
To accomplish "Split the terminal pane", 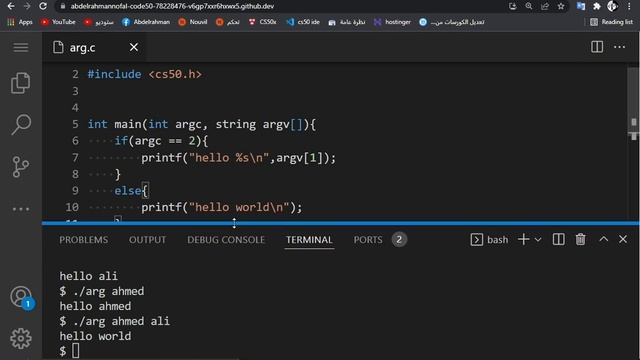I will (x=558, y=240).
